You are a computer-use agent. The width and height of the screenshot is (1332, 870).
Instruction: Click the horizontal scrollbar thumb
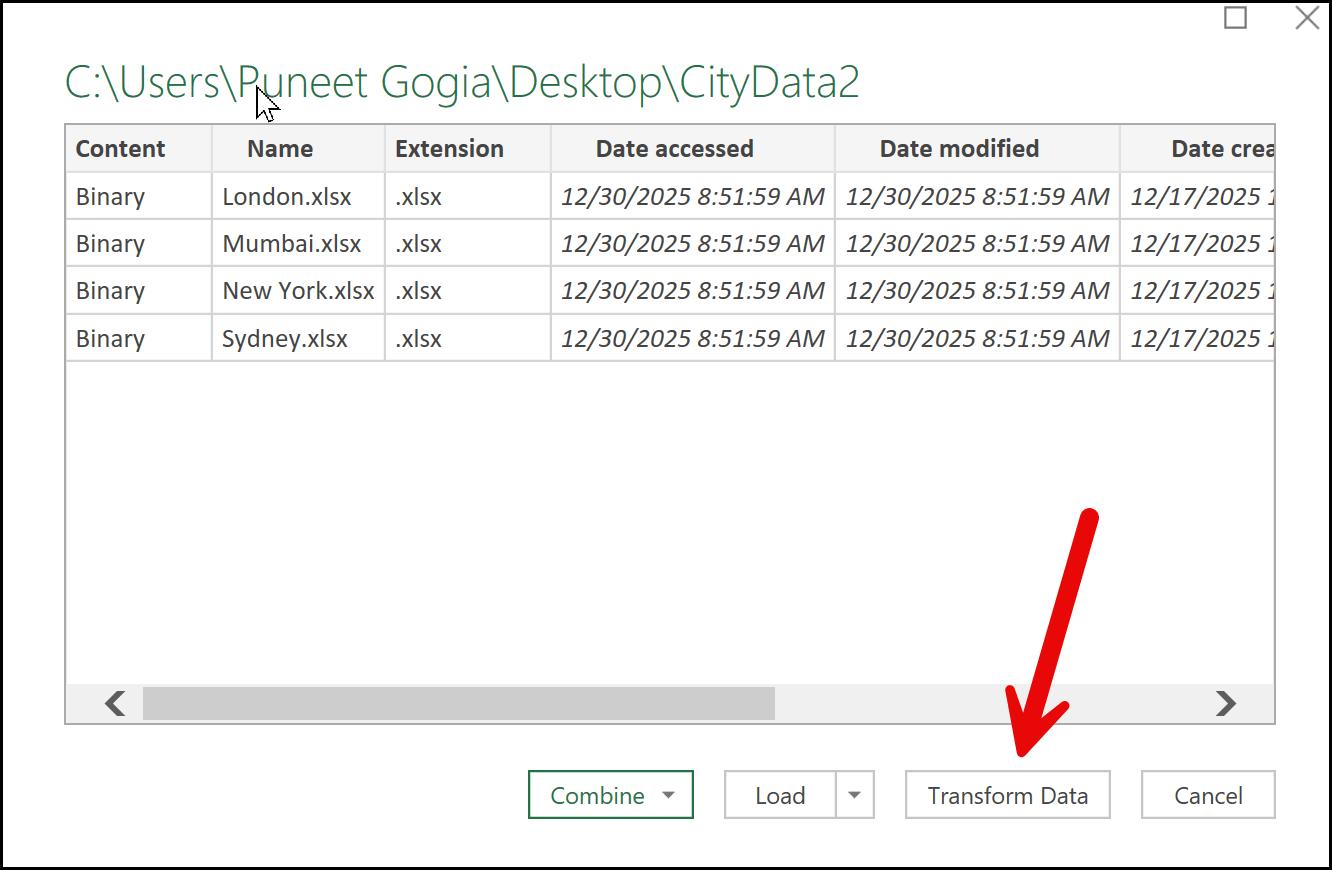click(x=458, y=704)
